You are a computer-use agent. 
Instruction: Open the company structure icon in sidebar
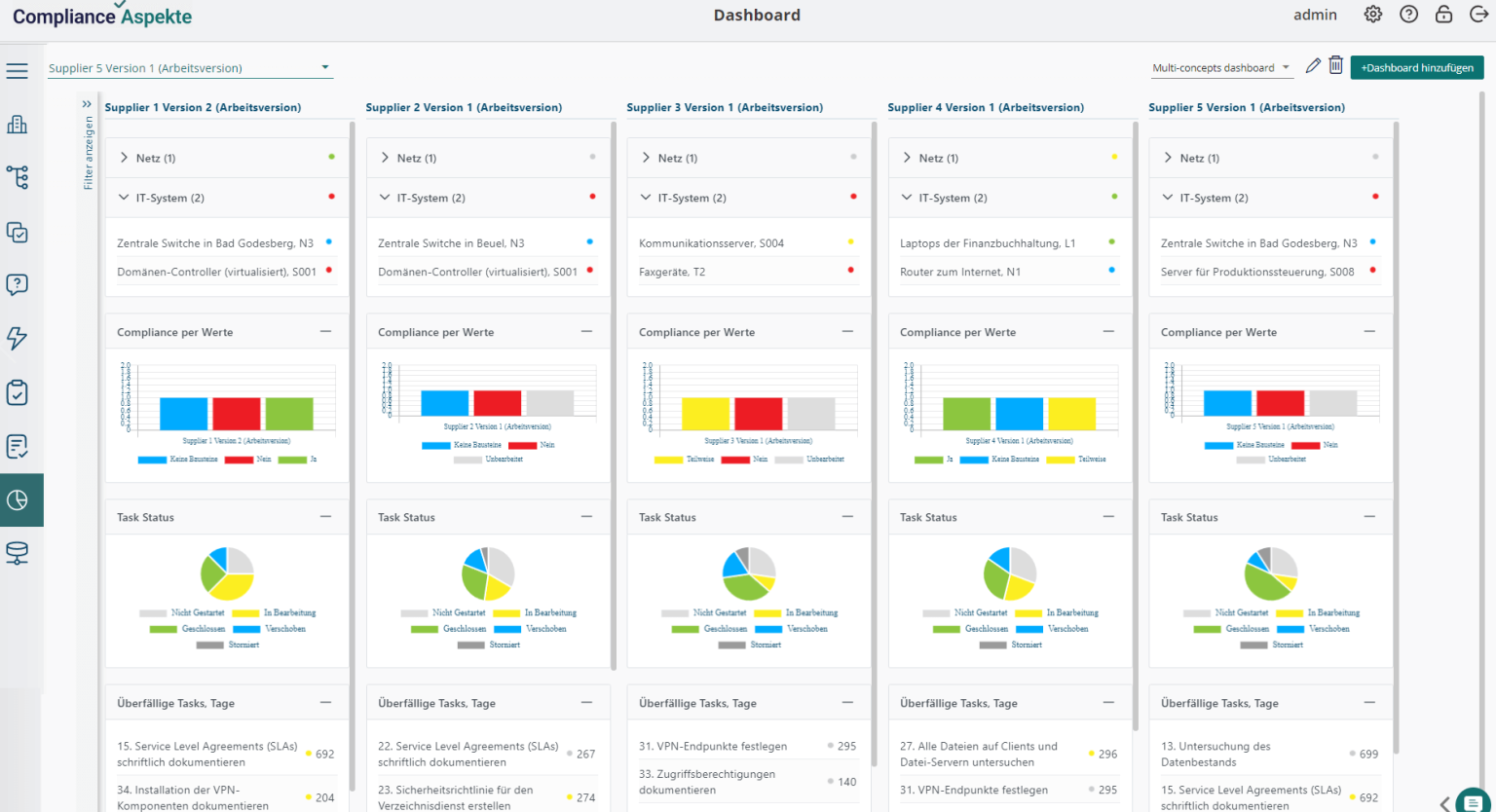20,125
